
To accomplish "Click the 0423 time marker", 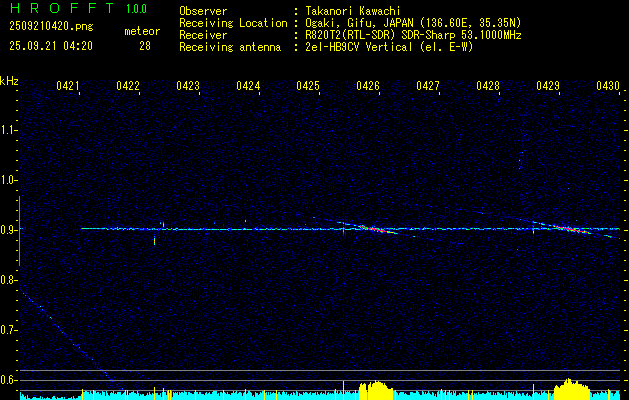I will click(x=188, y=87).
